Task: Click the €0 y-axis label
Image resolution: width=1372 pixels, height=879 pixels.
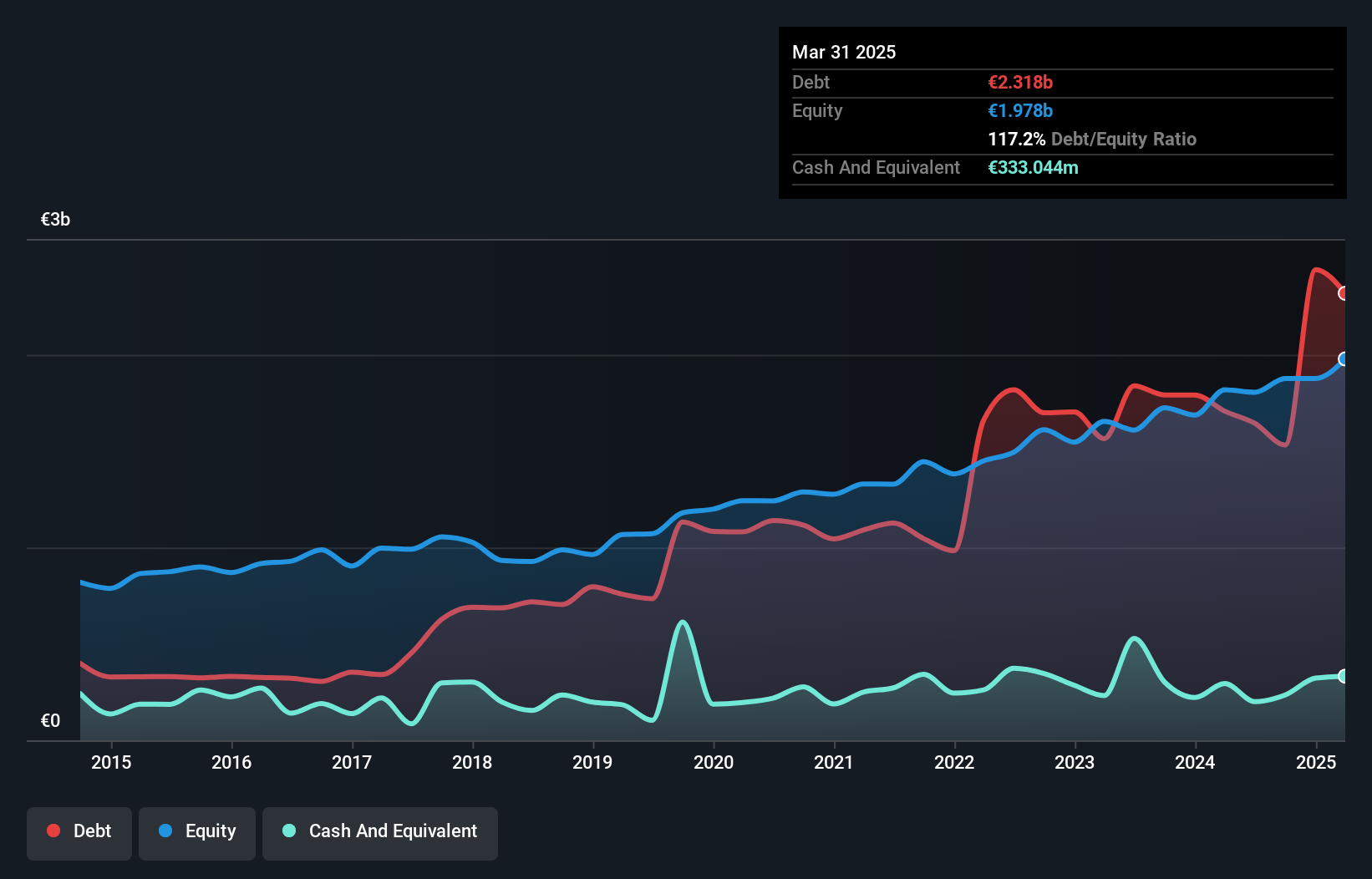Action: coord(50,721)
